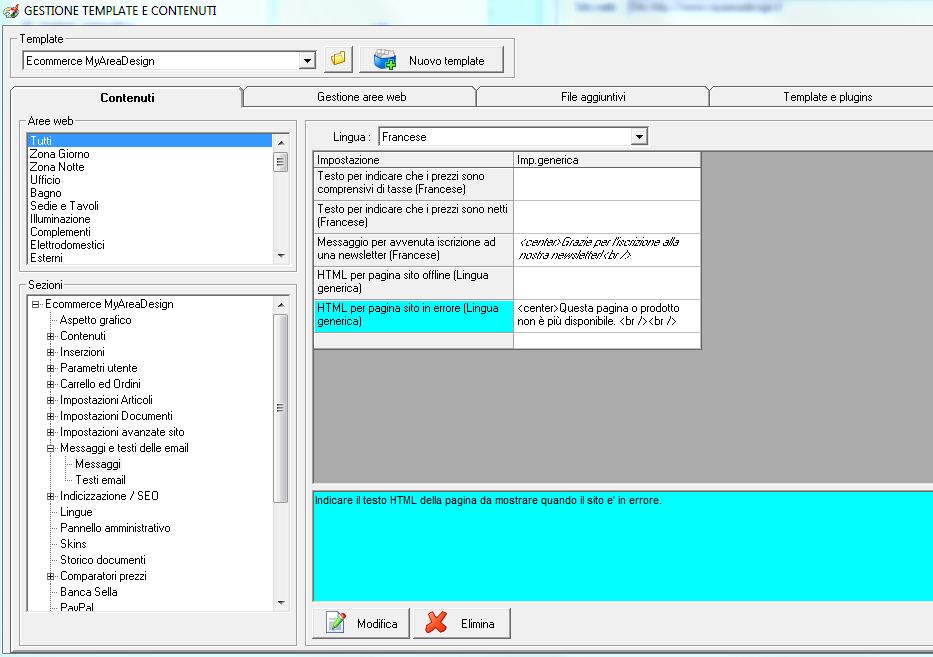Viewport: 933px width, 657px height.
Task: Expand the Impostazioni Articoli tree node
Action: tap(51, 401)
